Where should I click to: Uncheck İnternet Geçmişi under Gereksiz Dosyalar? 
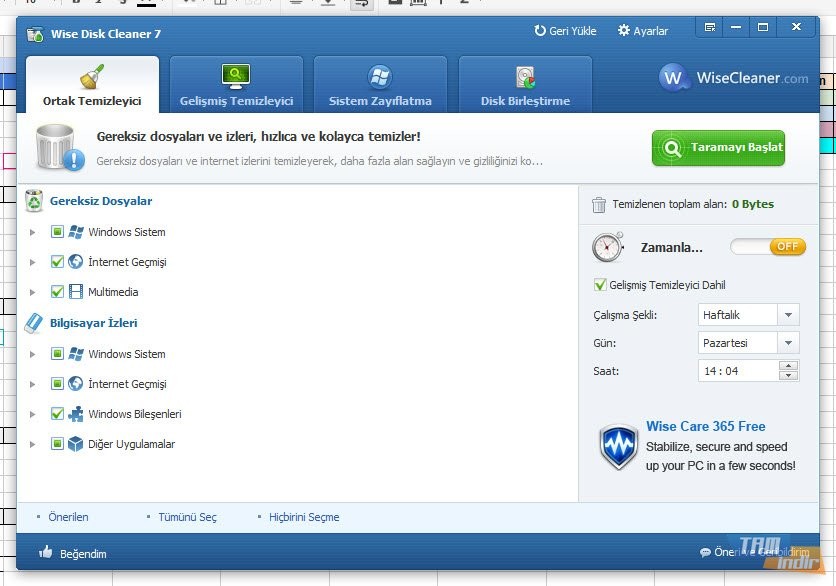(57, 261)
